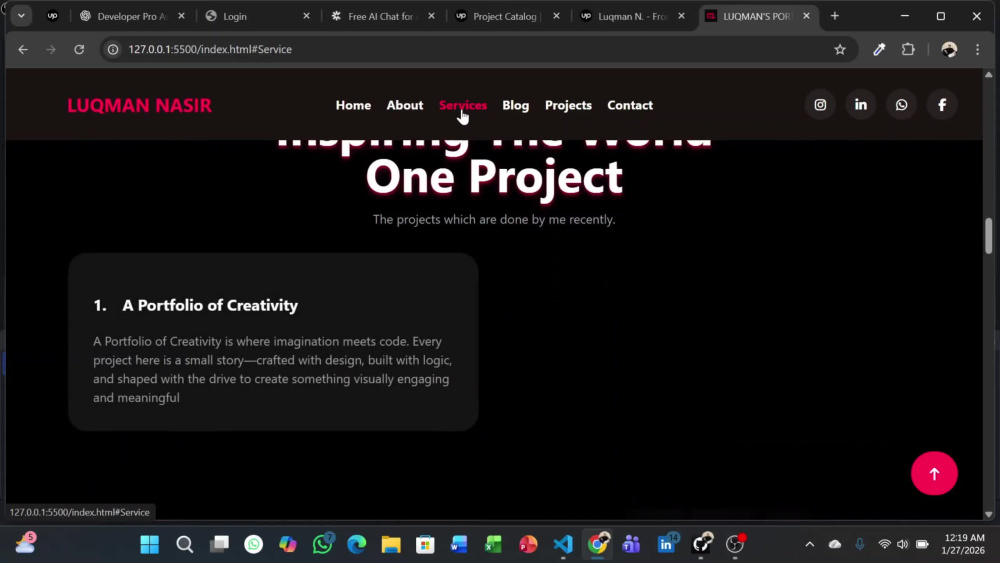Screen dimensions: 1000x563
Task: Open taskbar Search
Action: 185,545
